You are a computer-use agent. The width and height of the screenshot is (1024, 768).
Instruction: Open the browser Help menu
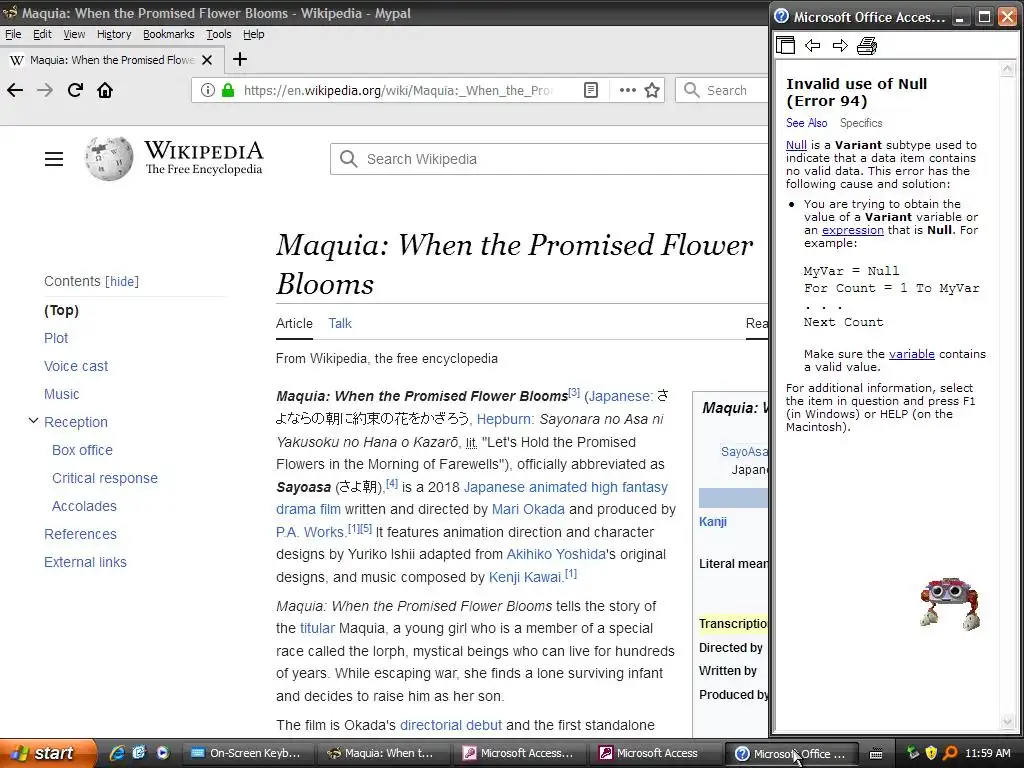tap(253, 34)
